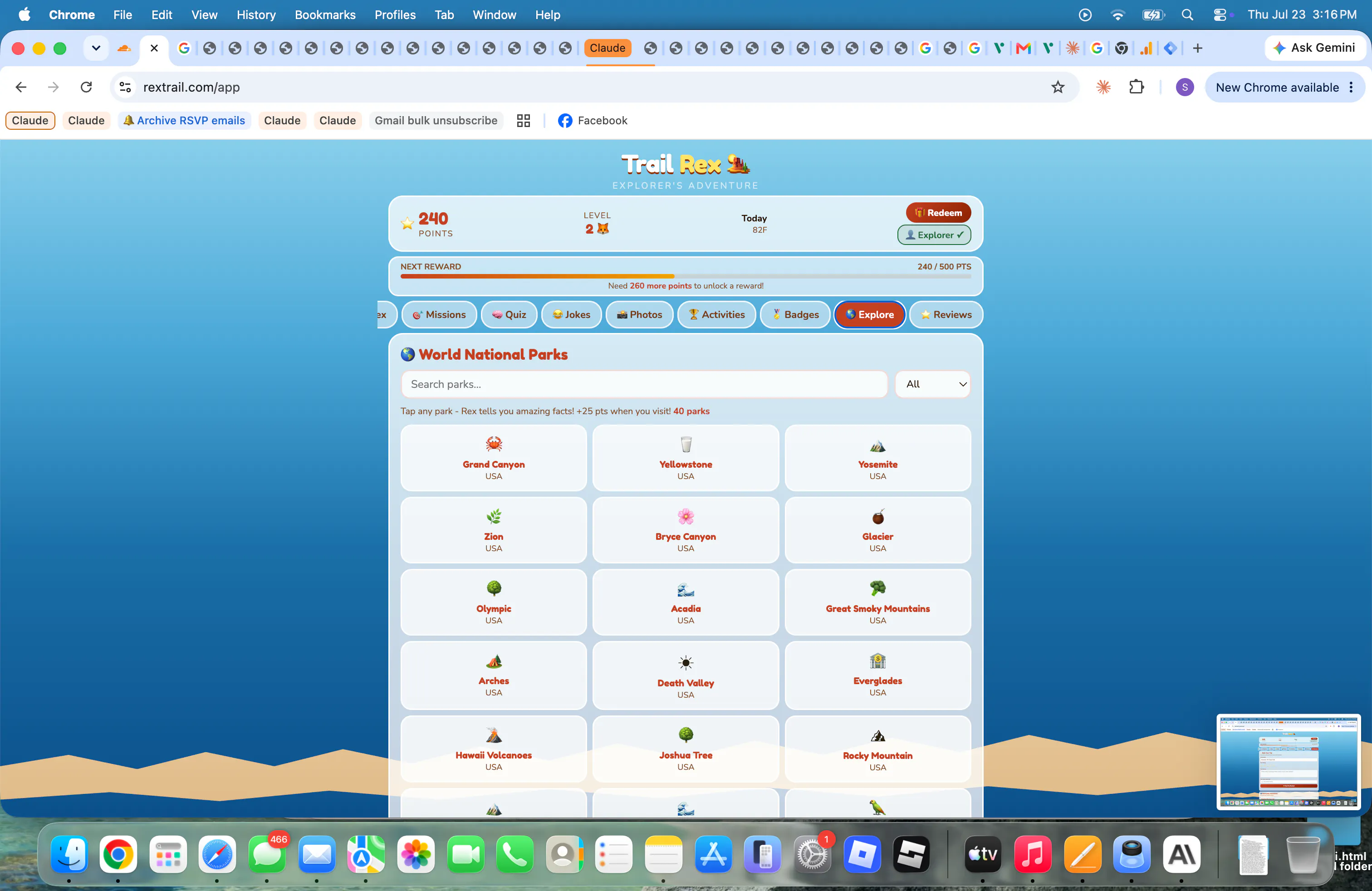
Task: Click the next reward progress bar
Action: [x=686, y=276]
